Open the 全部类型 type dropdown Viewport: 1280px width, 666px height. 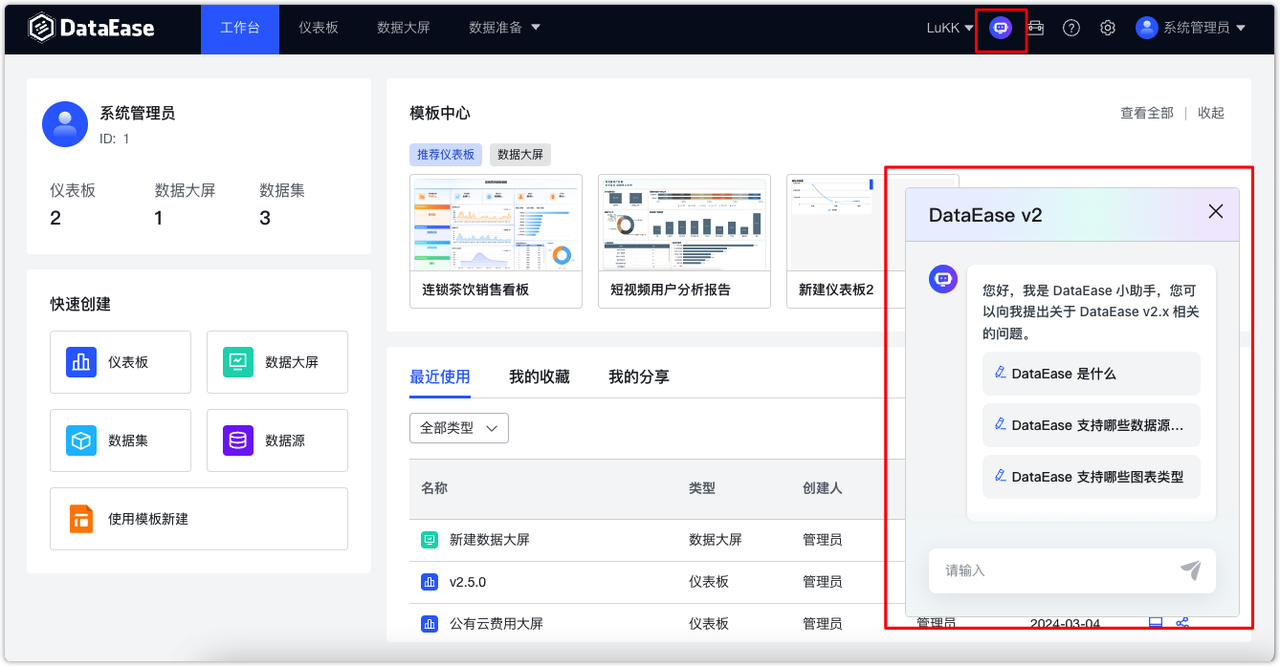click(x=459, y=427)
